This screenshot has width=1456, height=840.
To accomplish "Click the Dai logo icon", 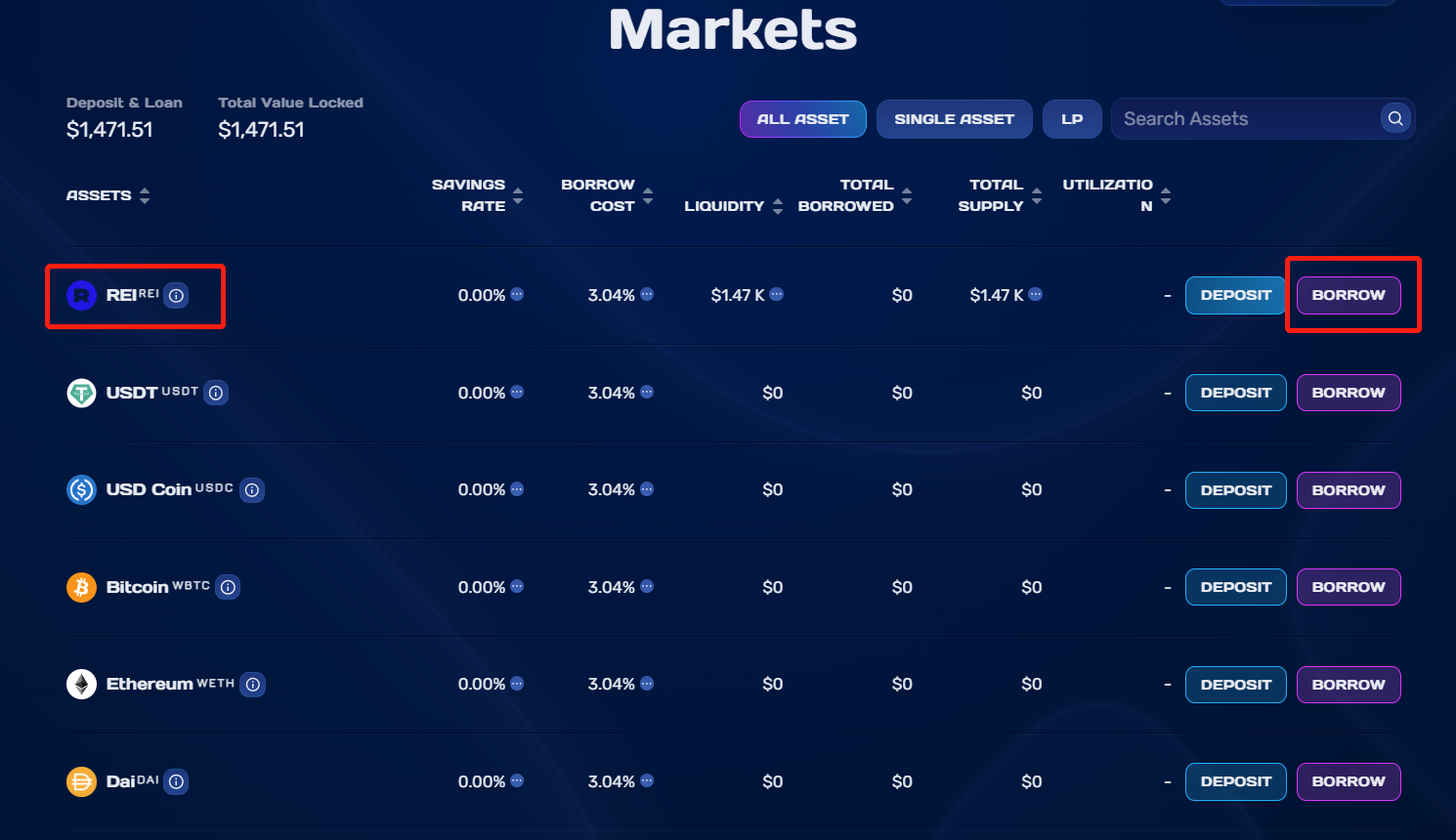I will point(81,781).
